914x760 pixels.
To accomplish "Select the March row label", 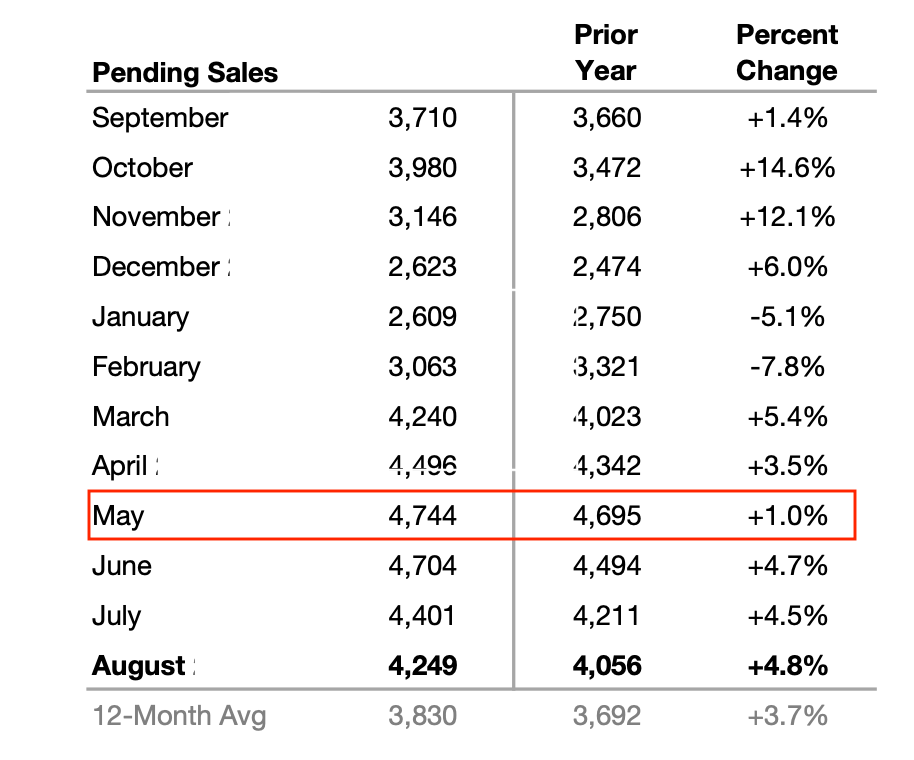I will (x=131, y=417).
